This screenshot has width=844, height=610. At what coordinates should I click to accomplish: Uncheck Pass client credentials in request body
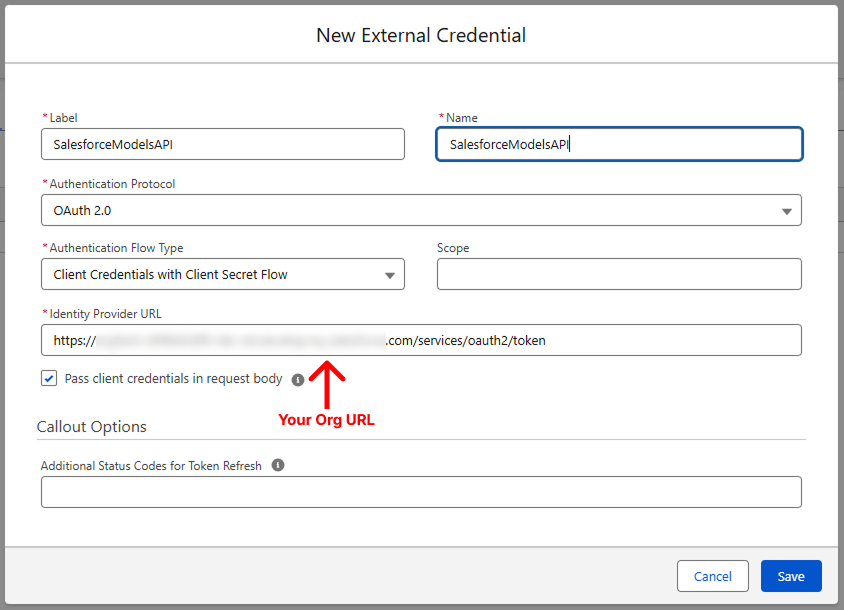click(x=49, y=378)
